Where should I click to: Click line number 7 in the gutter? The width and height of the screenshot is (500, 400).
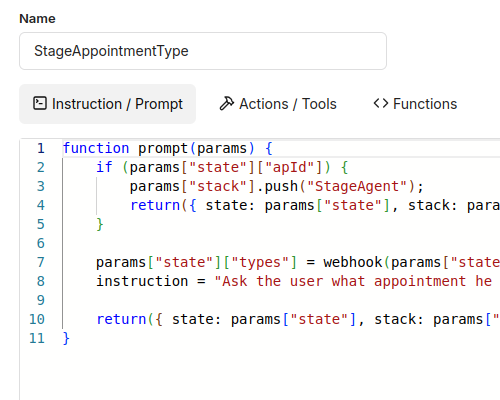tap(41, 262)
